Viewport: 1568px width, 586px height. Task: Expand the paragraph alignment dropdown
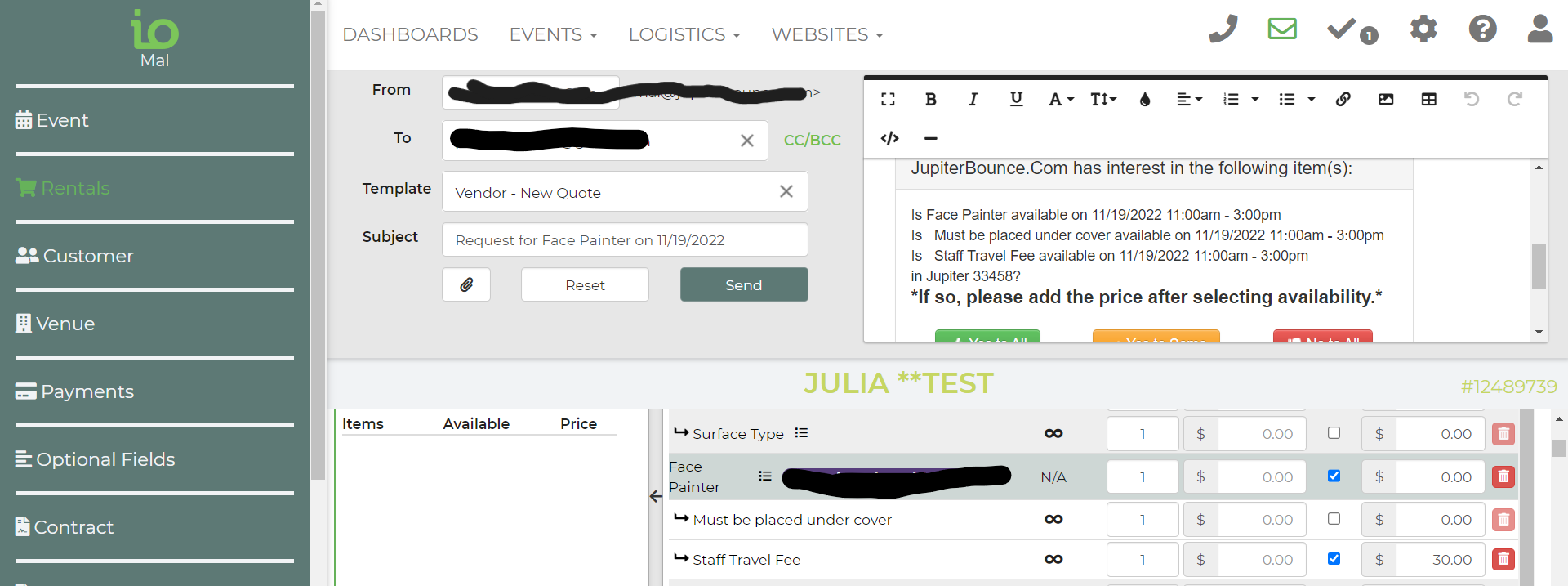pos(1189,100)
